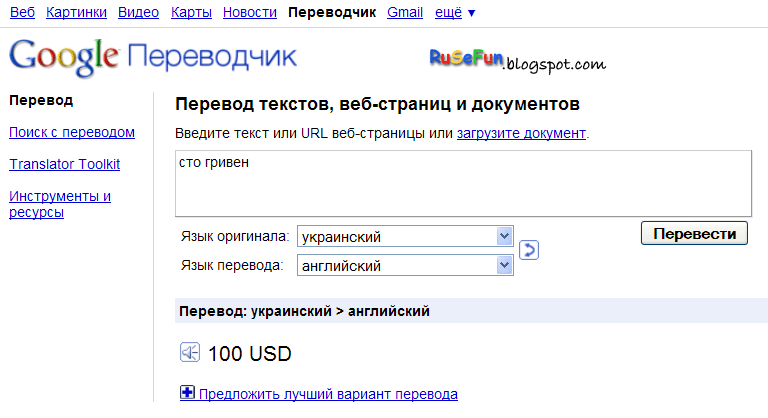Viewport: 768px width, 418px height.
Task: Click загрузите документ link
Action: click(521, 133)
